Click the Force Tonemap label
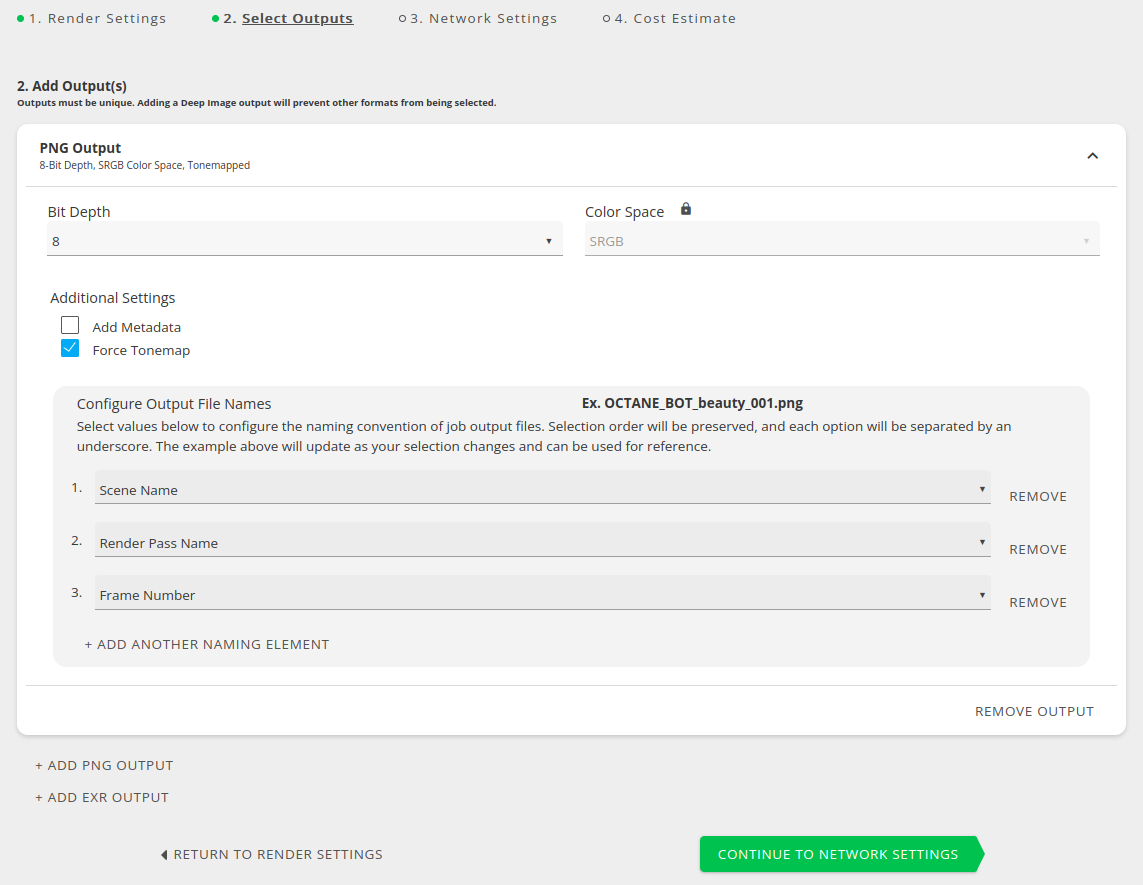1143x885 pixels. (x=141, y=351)
